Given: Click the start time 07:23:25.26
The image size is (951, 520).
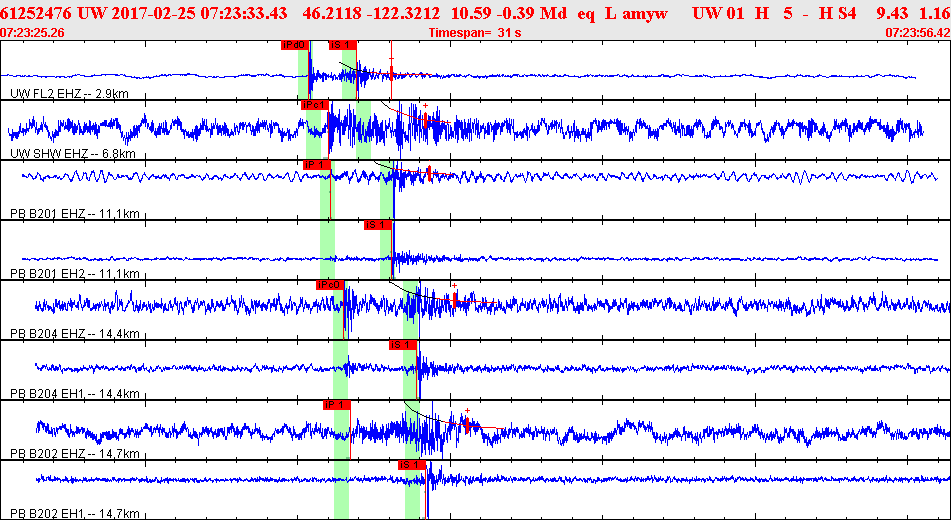Looking at the screenshot, I should [33, 33].
